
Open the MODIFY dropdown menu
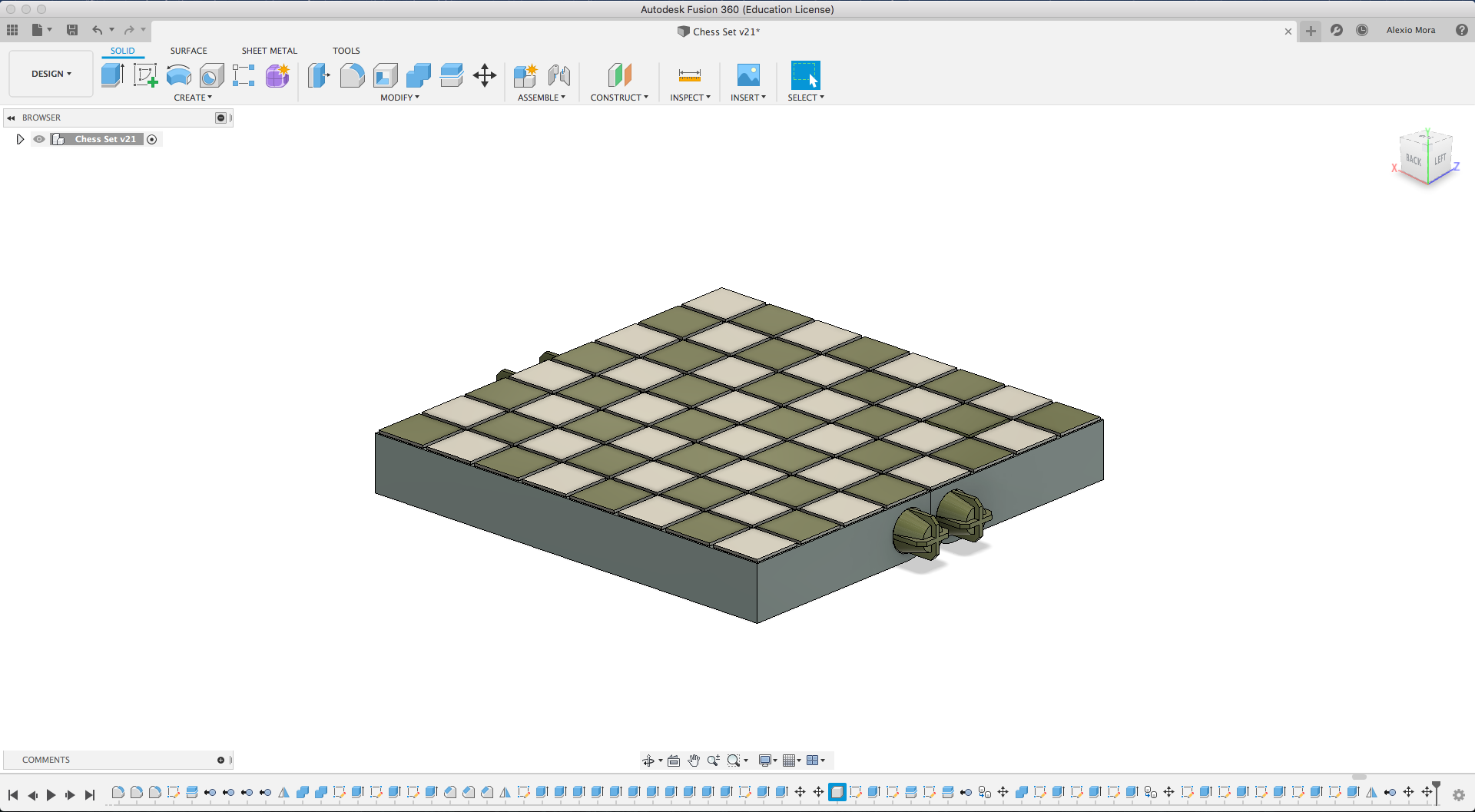[x=400, y=98]
